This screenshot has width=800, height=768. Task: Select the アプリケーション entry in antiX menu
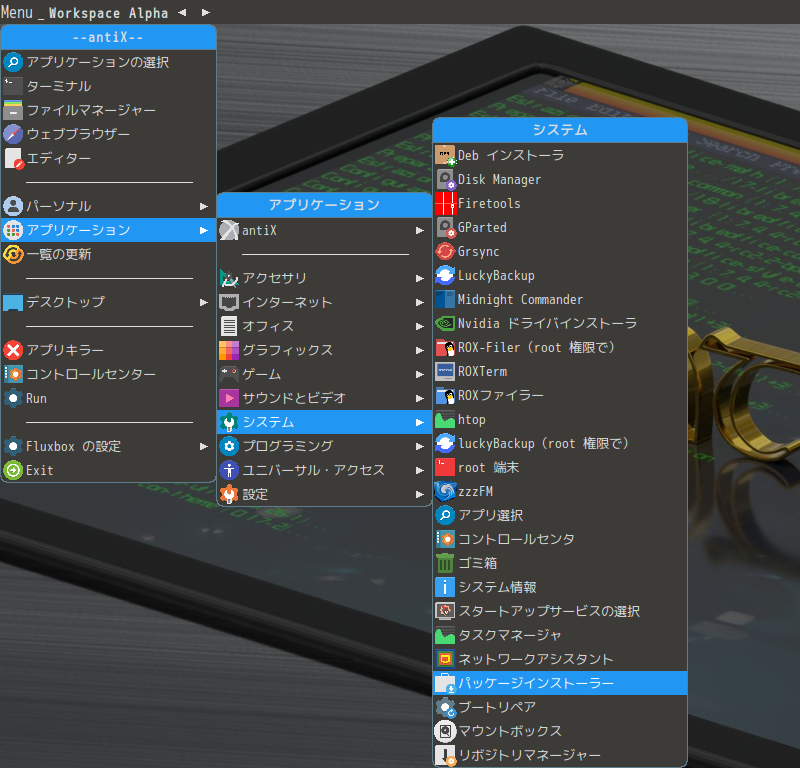[109, 230]
